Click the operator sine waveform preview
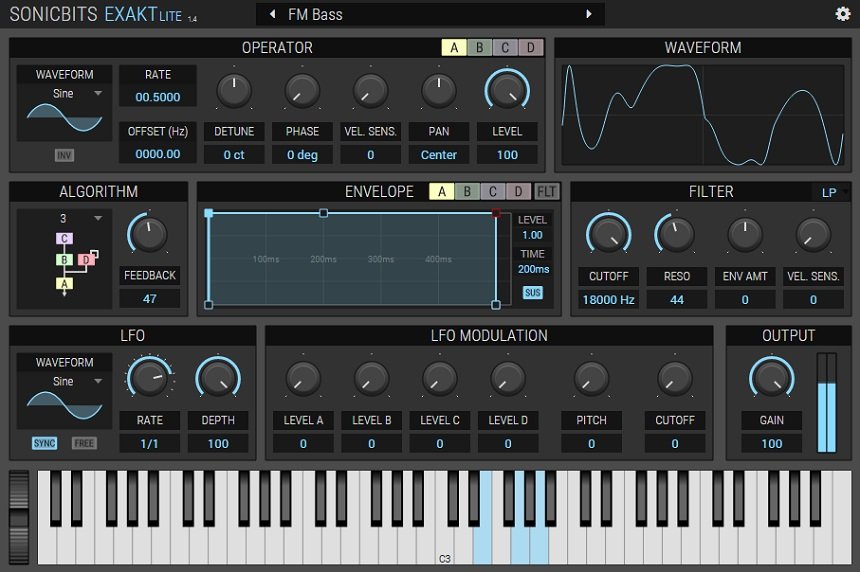Screen dimensions: 860x572 [64, 118]
